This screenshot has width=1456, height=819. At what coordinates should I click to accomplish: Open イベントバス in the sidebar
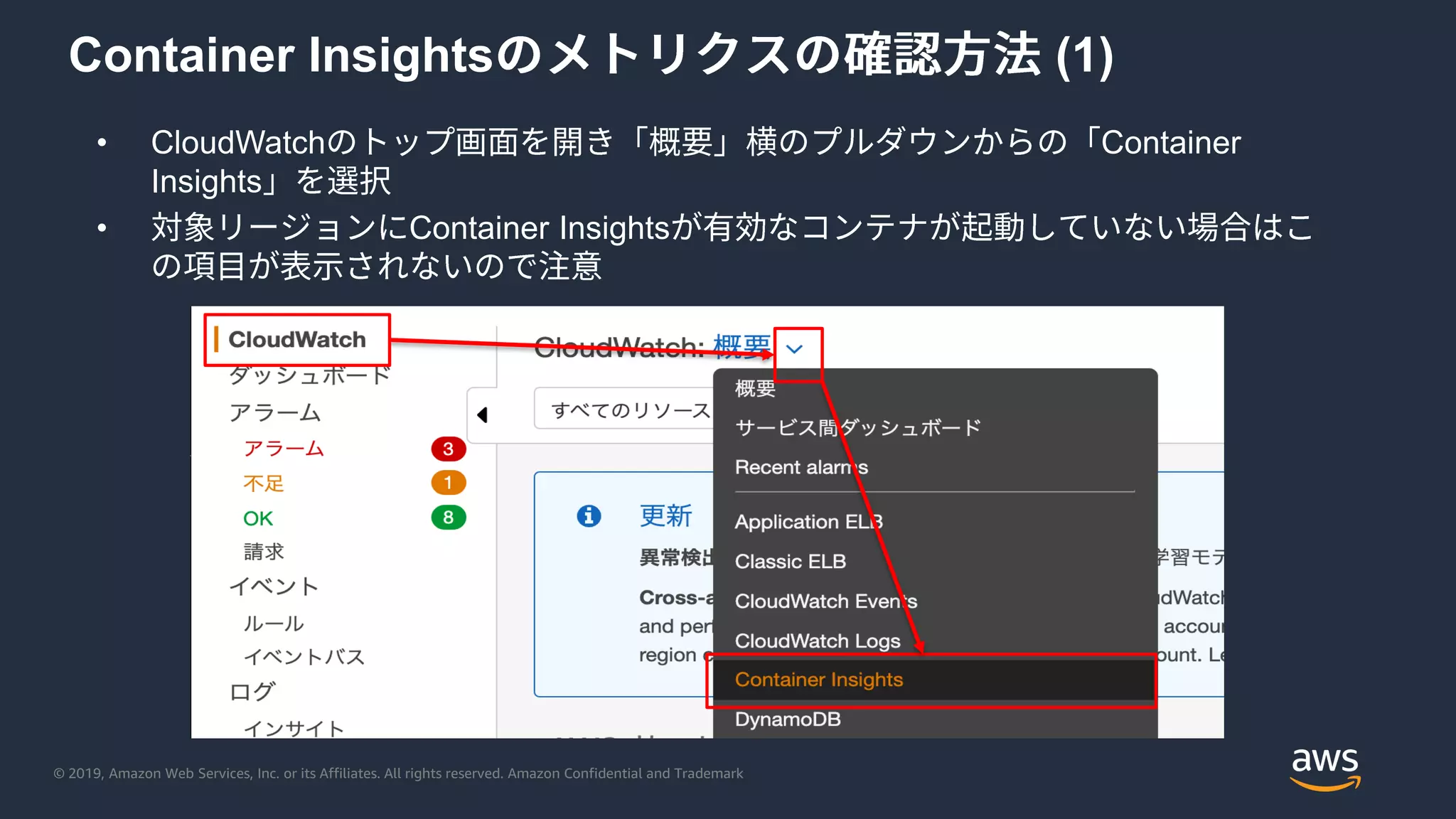click(304, 656)
